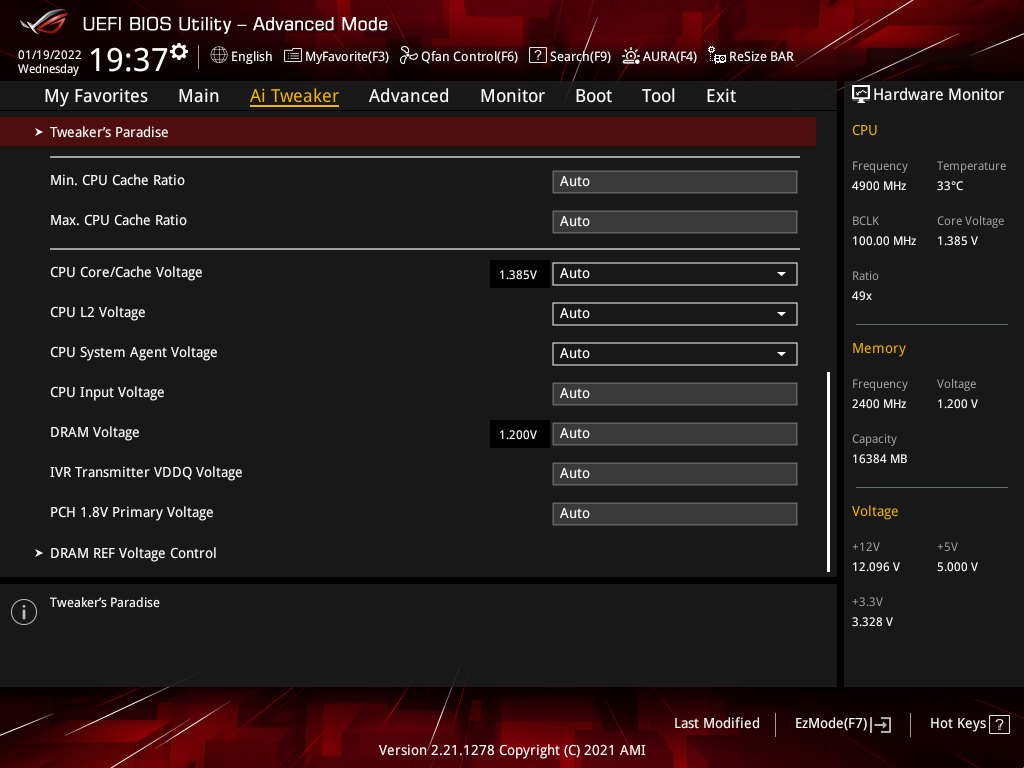Click the ReSize BAR label

pyautogui.click(x=761, y=57)
